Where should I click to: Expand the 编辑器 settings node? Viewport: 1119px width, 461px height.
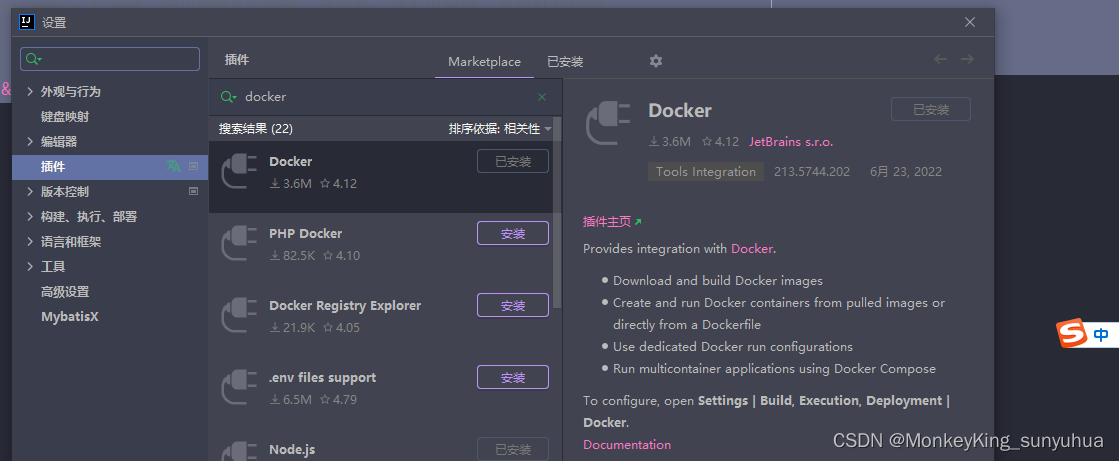coord(30,141)
